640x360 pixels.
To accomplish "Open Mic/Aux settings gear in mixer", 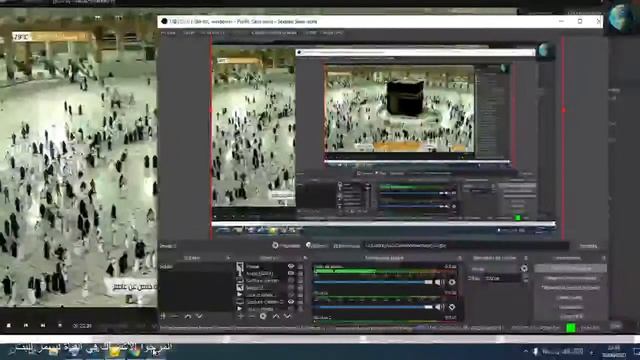I will click(452, 307).
